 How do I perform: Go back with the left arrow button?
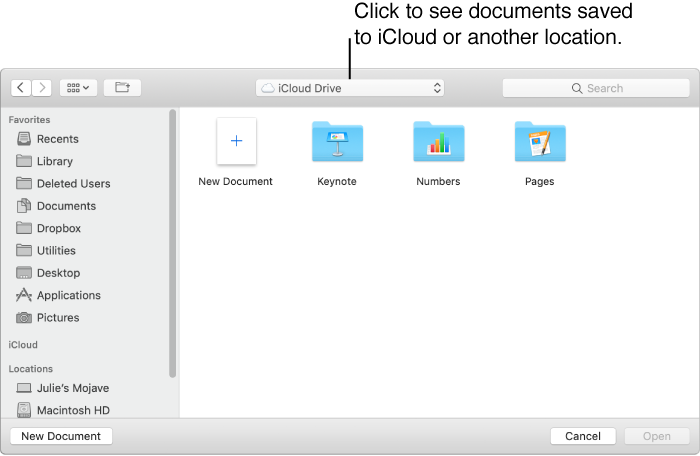pyautogui.click(x=21, y=88)
